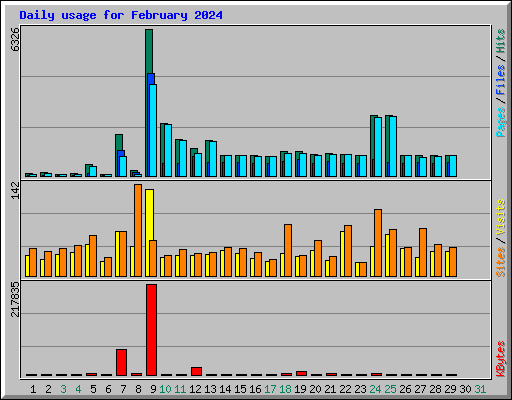
Task: Click the 'Hits' legend label
Action: pyautogui.click(x=501, y=41)
